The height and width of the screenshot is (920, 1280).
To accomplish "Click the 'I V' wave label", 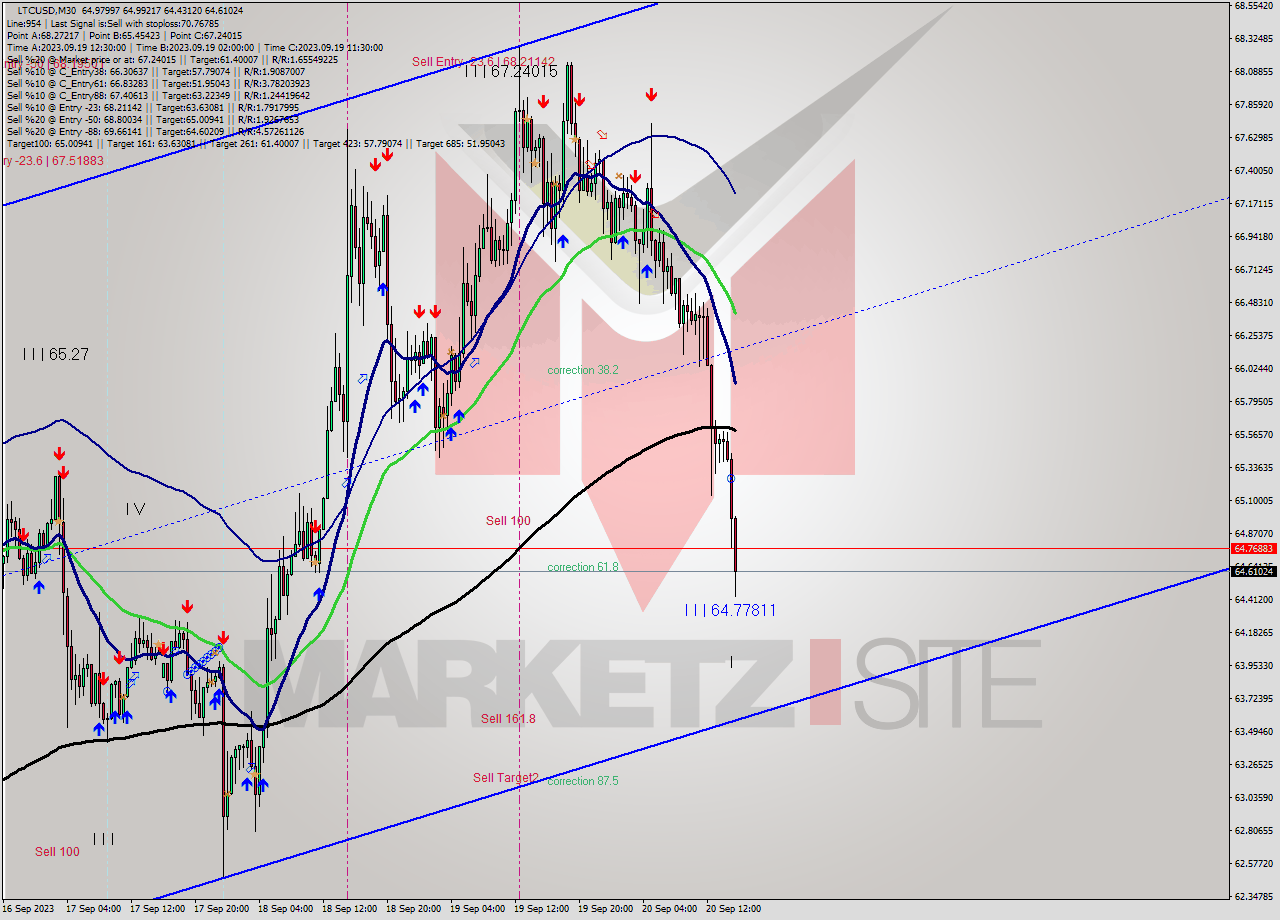I will click(x=136, y=509).
